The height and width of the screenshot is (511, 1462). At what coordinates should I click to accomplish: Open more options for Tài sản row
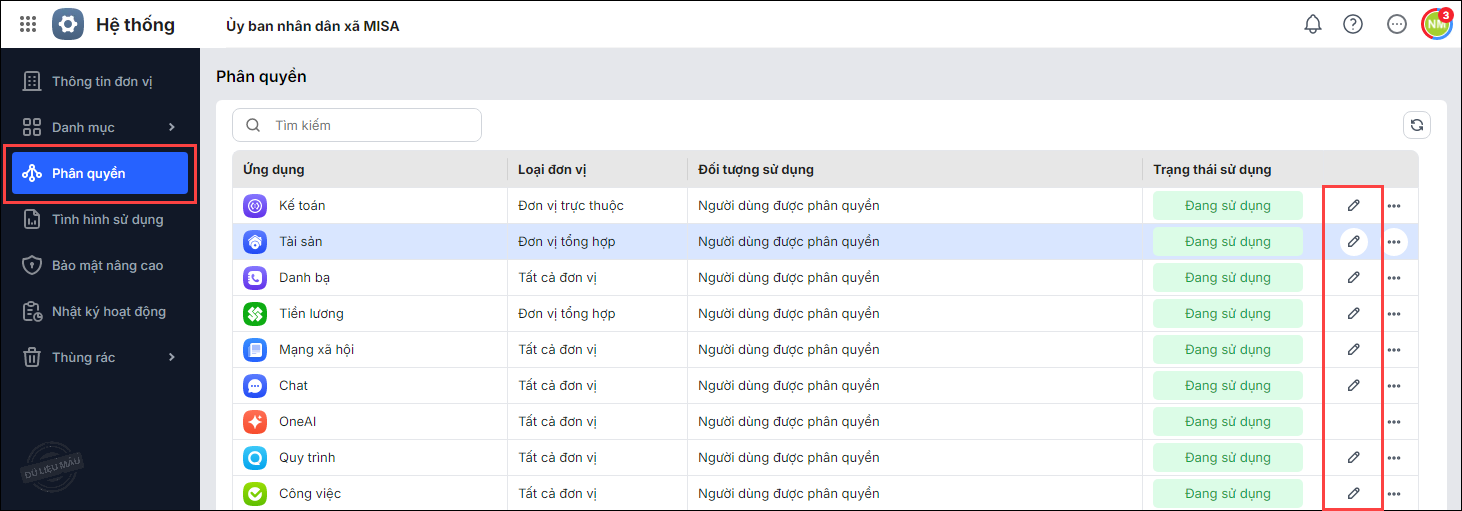click(x=1394, y=241)
